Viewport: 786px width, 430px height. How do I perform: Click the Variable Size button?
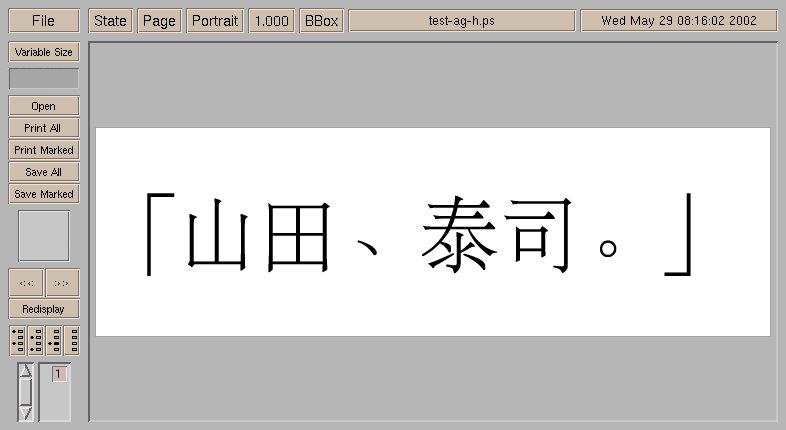pyautogui.click(x=44, y=52)
